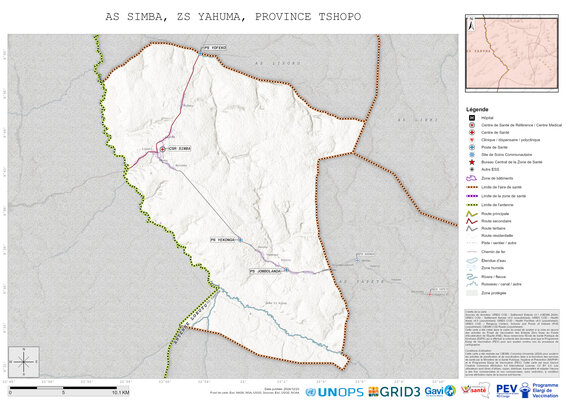Click the blue Poste de Santé legend symbol
This screenshot has width=566, height=400.
(471, 147)
